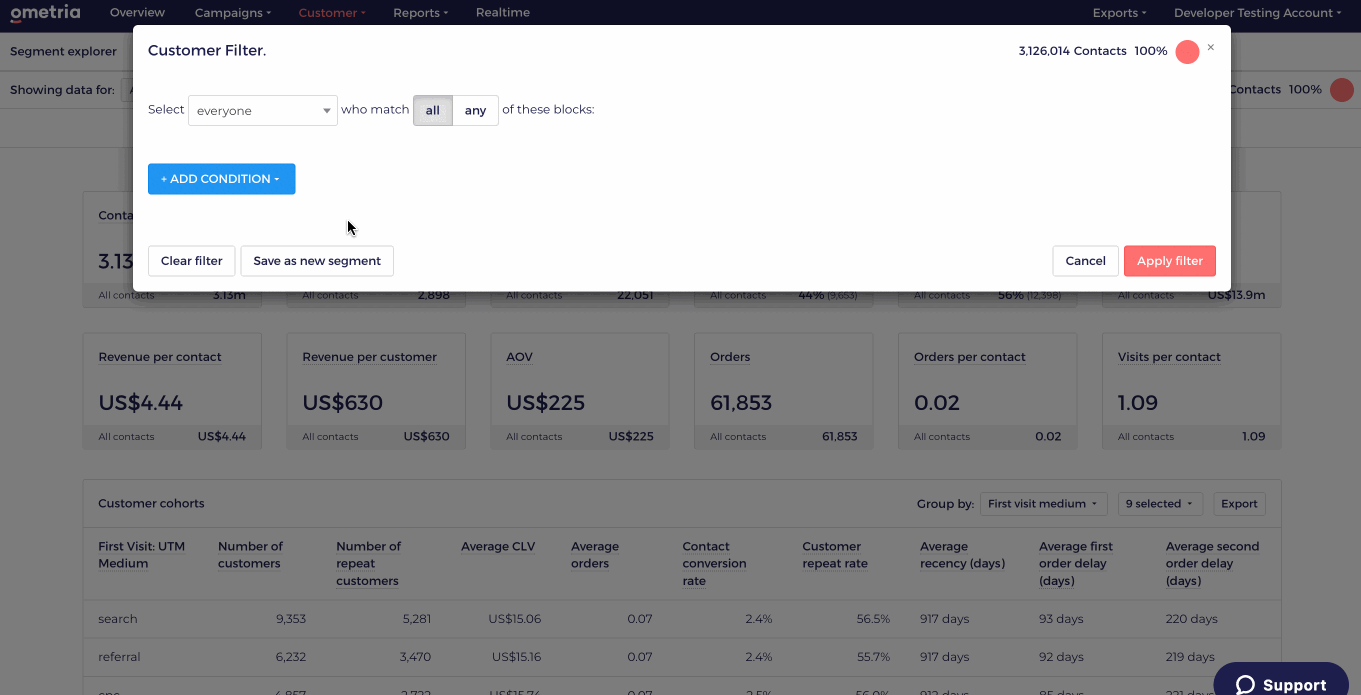Click the Orders per contact card title
Image resolution: width=1361 pixels, height=695 pixels.
(x=970, y=357)
